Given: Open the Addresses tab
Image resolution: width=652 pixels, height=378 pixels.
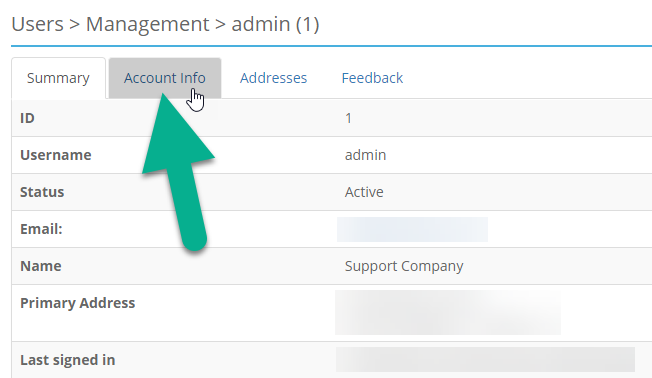Looking at the screenshot, I should click(273, 78).
